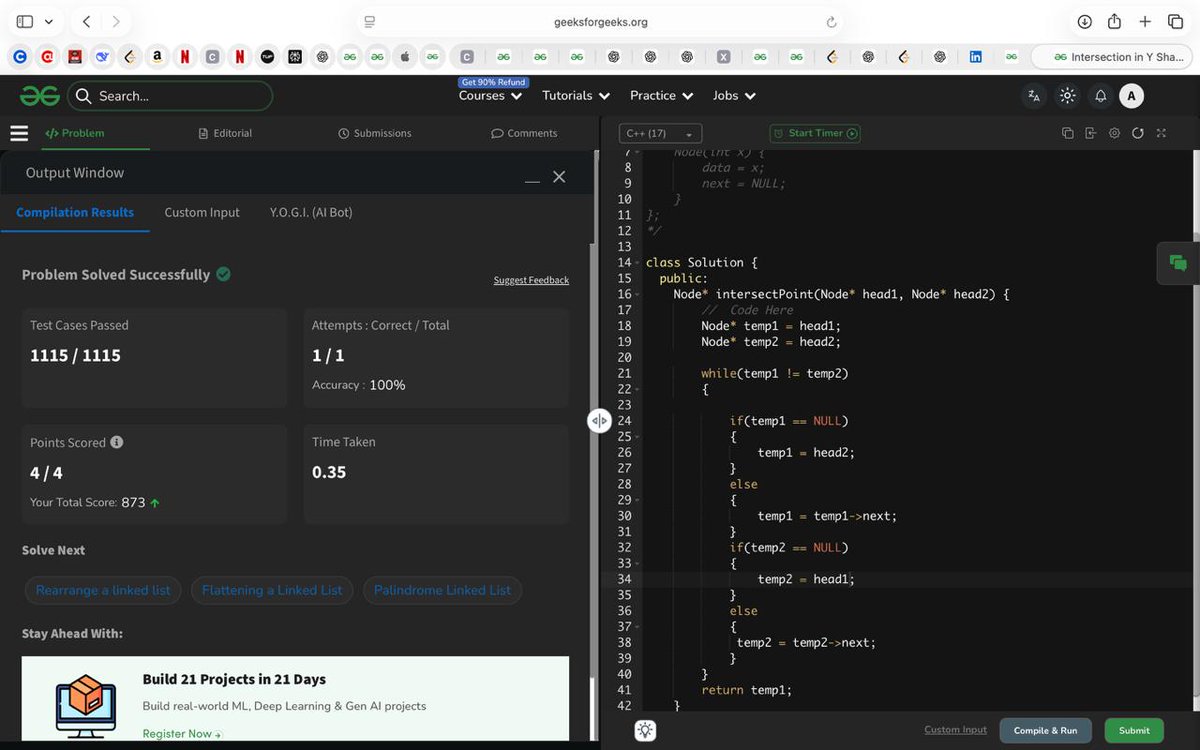Click the lightbulb hint icon
This screenshot has height=750, width=1200.
point(646,731)
